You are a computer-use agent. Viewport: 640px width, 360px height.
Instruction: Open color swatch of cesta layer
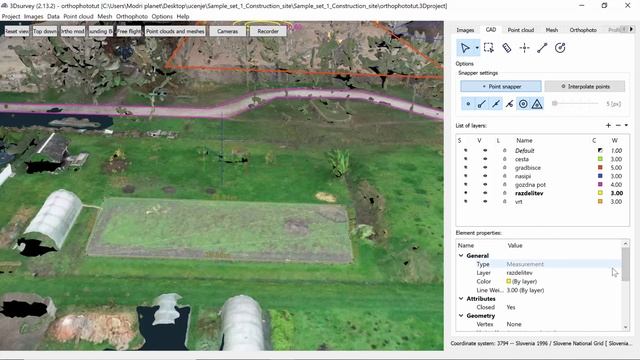[600, 159]
